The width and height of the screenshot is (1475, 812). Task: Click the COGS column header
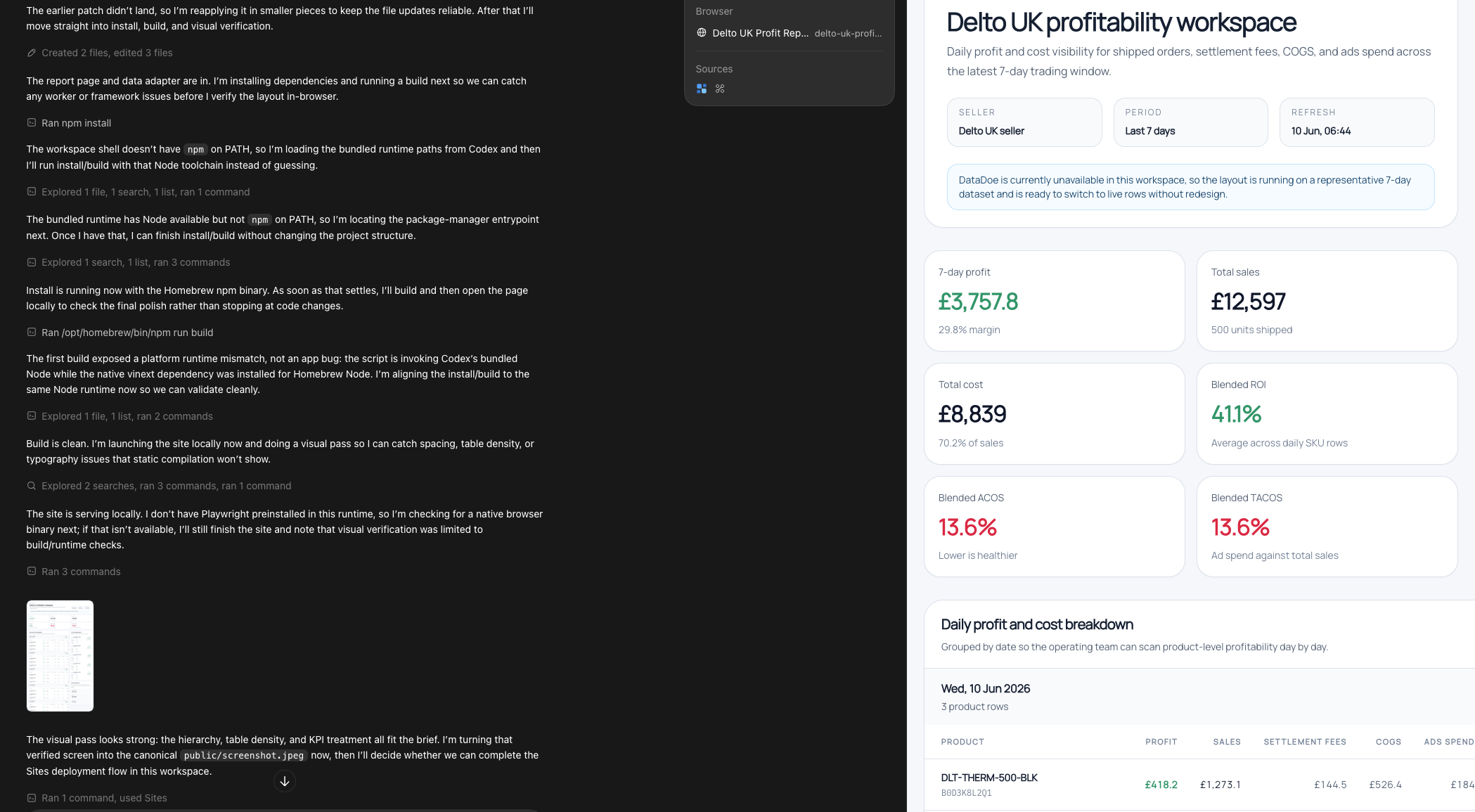1388,742
